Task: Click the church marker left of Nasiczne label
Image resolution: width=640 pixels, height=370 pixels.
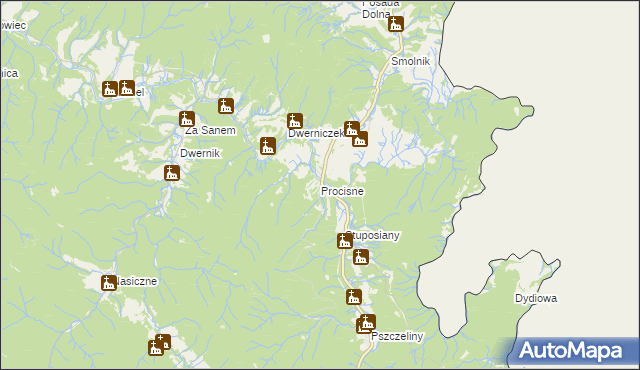Action: [109, 283]
